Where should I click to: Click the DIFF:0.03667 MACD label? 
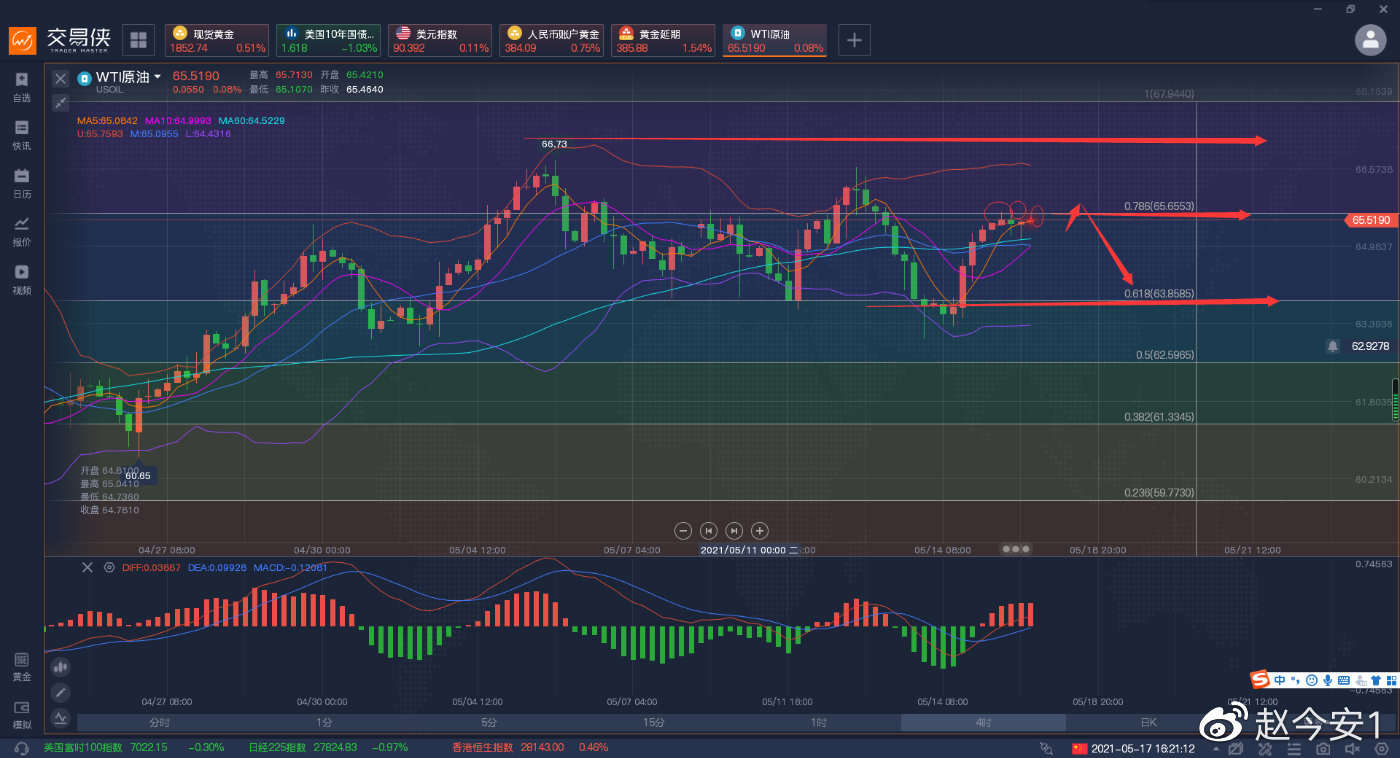(x=151, y=567)
